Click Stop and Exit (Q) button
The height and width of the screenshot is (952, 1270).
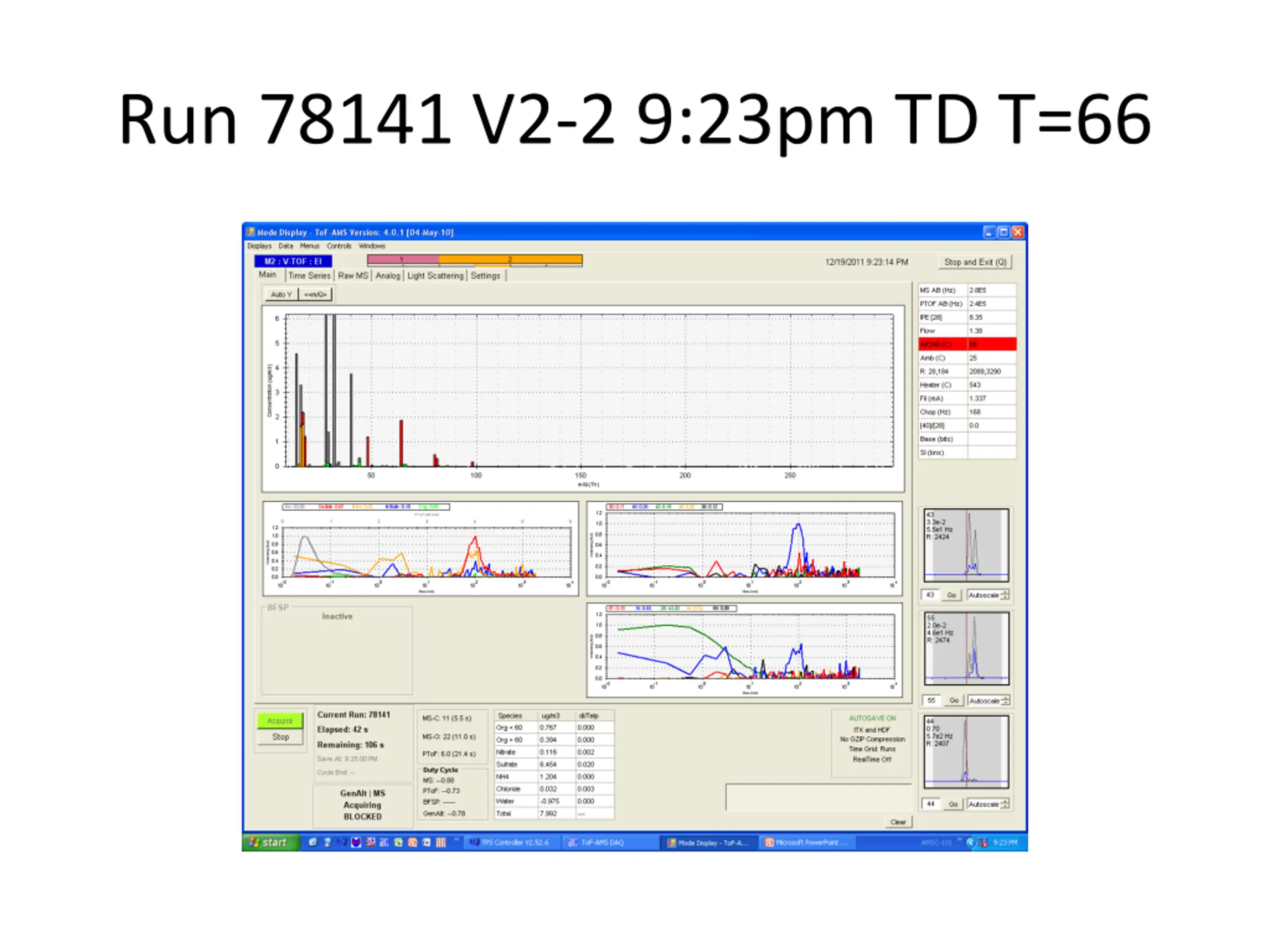[975, 262]
